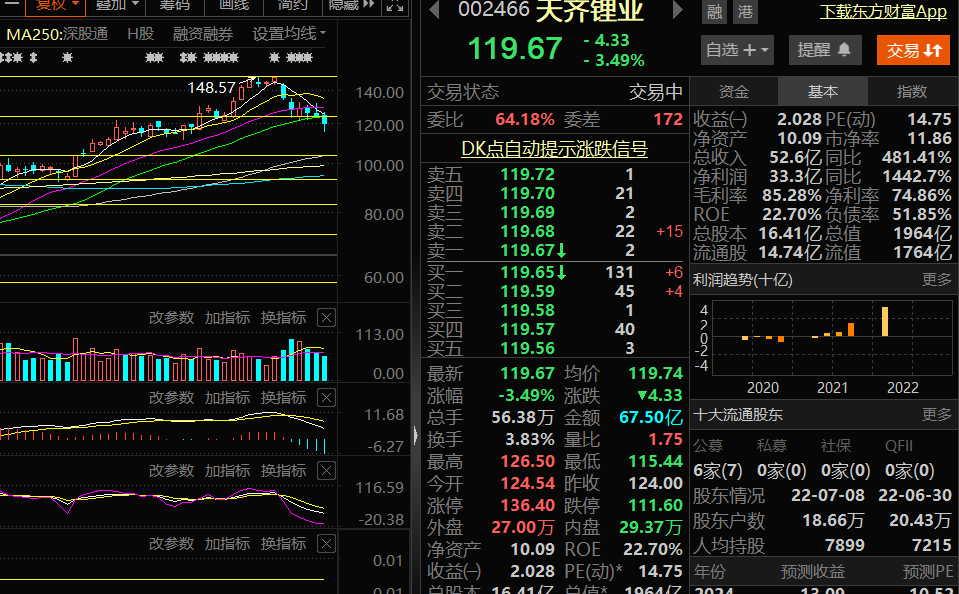This screenshot has height=594, width=959.
Task: Switch to the 基本 tab
Action: [823, 92]
